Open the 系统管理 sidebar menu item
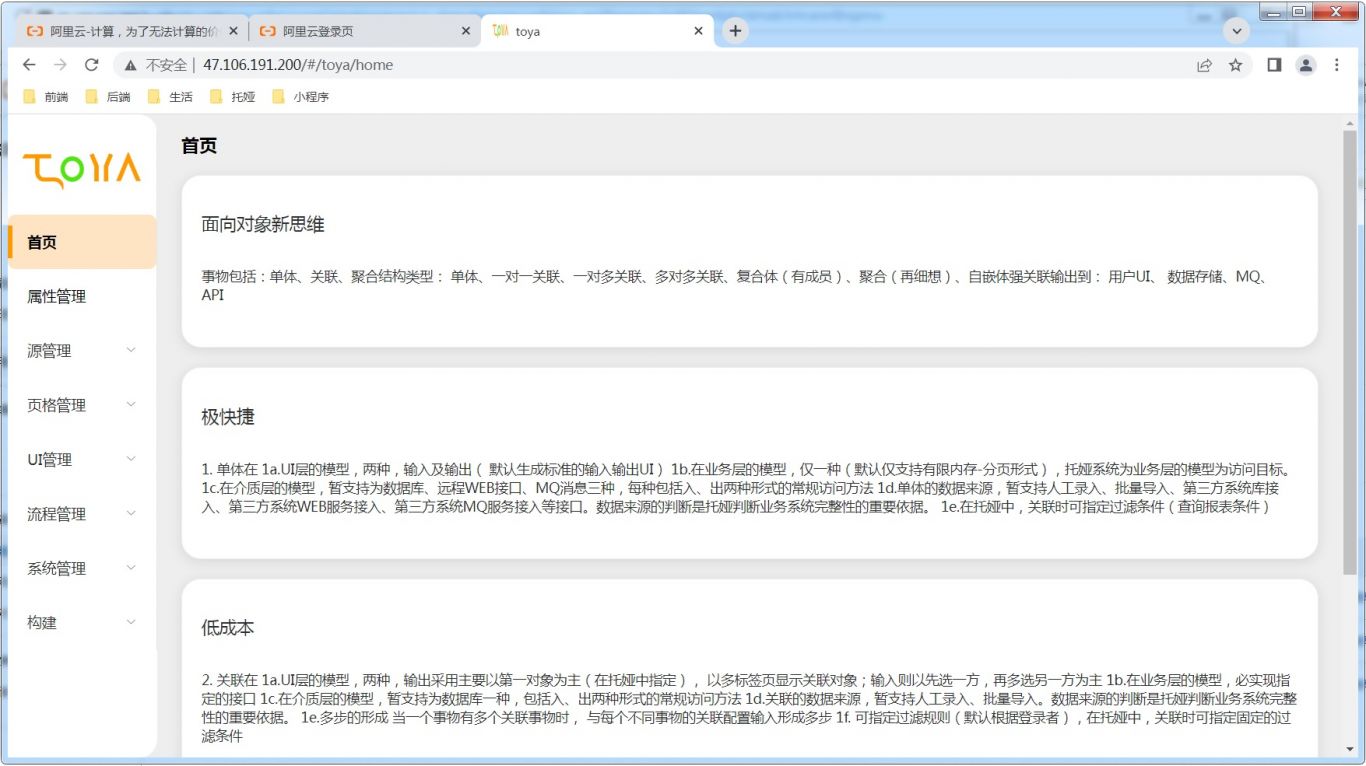Image resolution: width=1366 pixels, height=766 pixels. point(82,568)
